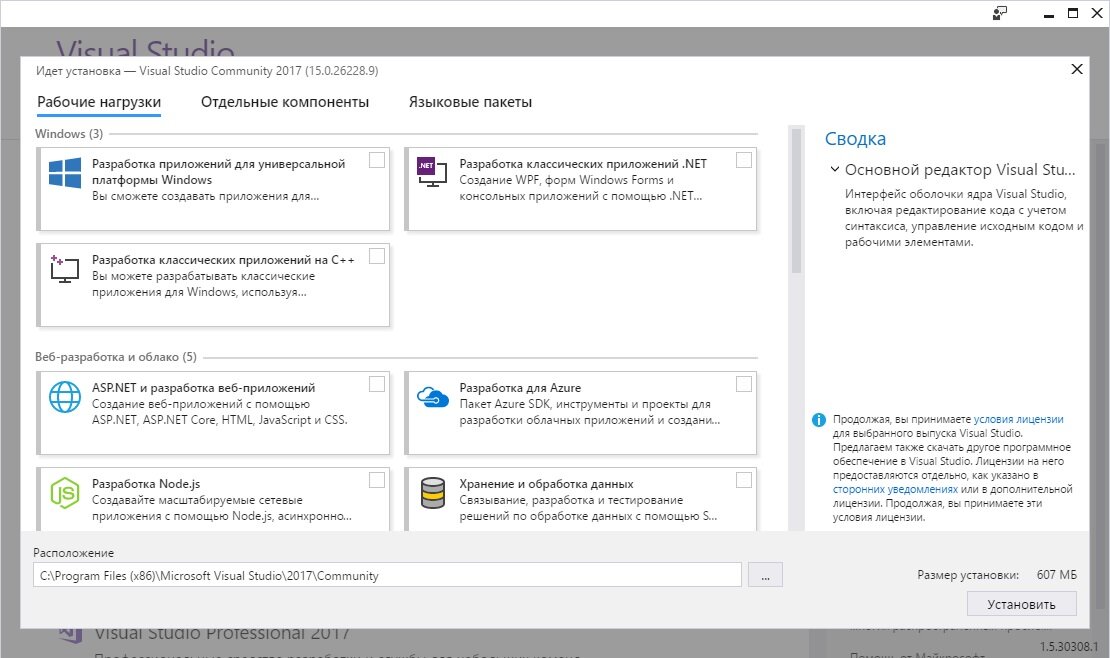1110x658 pixels.
Task: Open the сторонних уведомлениях link
Action: 896,489
